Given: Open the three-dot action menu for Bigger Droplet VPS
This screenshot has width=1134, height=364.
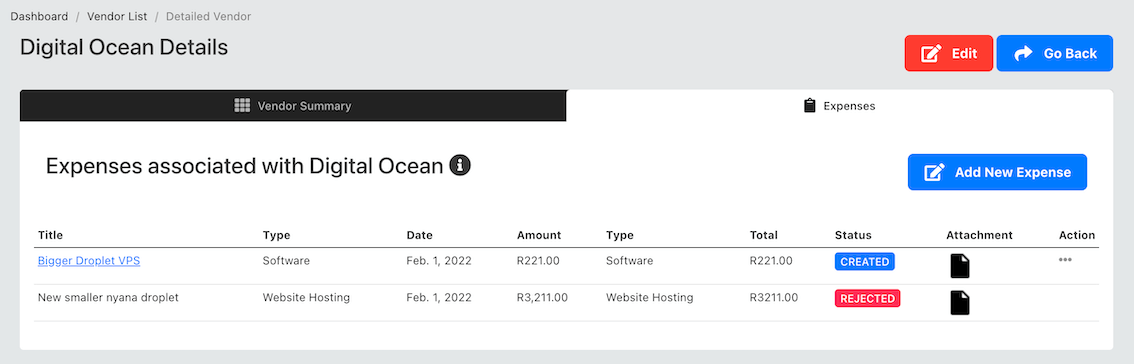Looking at the screenshot, I should point(1065,260).
